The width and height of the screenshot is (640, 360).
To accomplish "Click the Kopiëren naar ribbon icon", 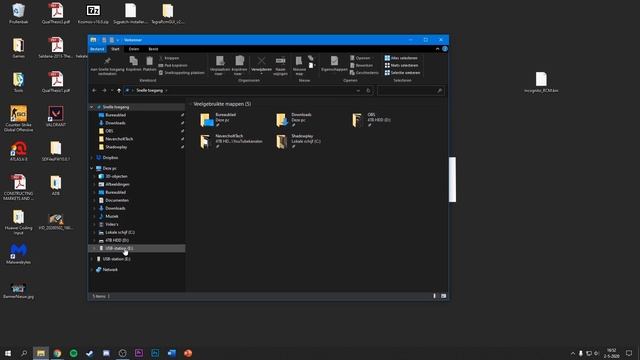I will click(240, 65).
